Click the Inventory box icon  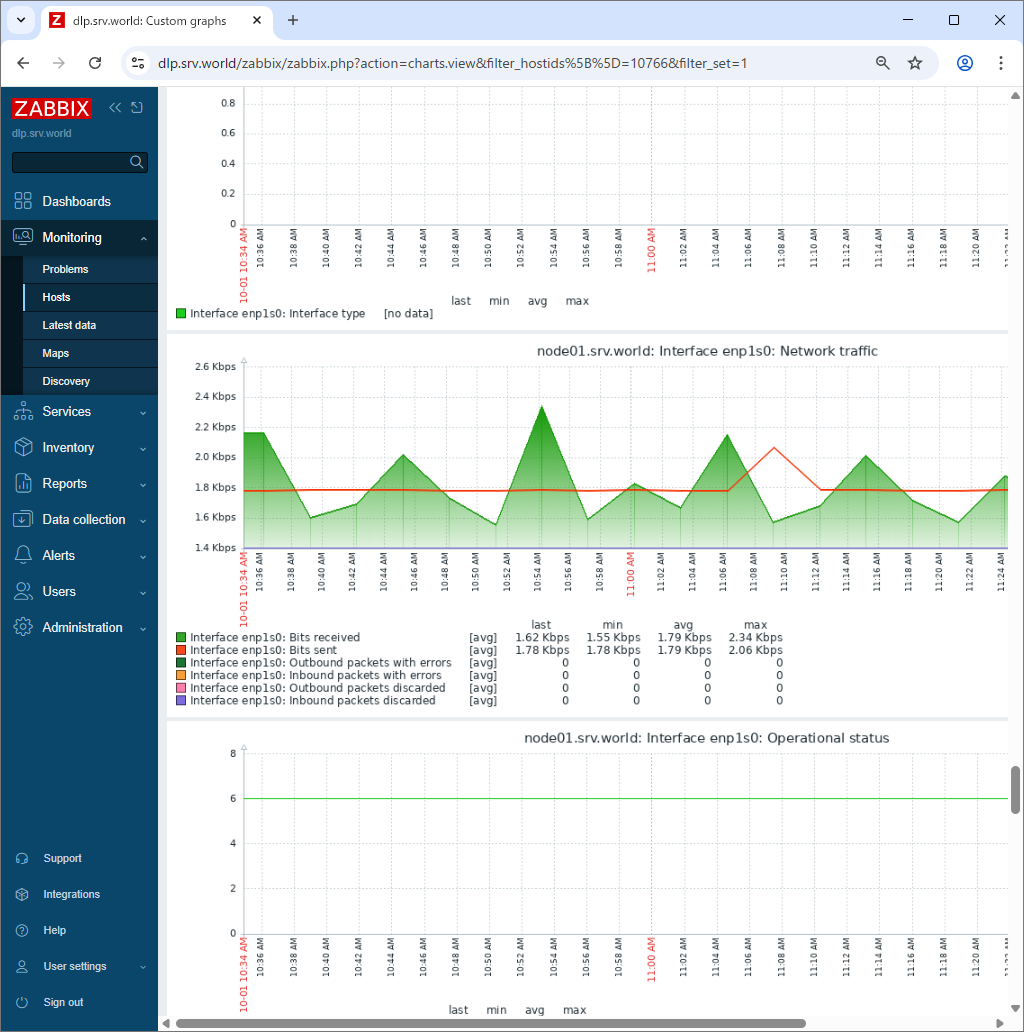pos(23,448)
